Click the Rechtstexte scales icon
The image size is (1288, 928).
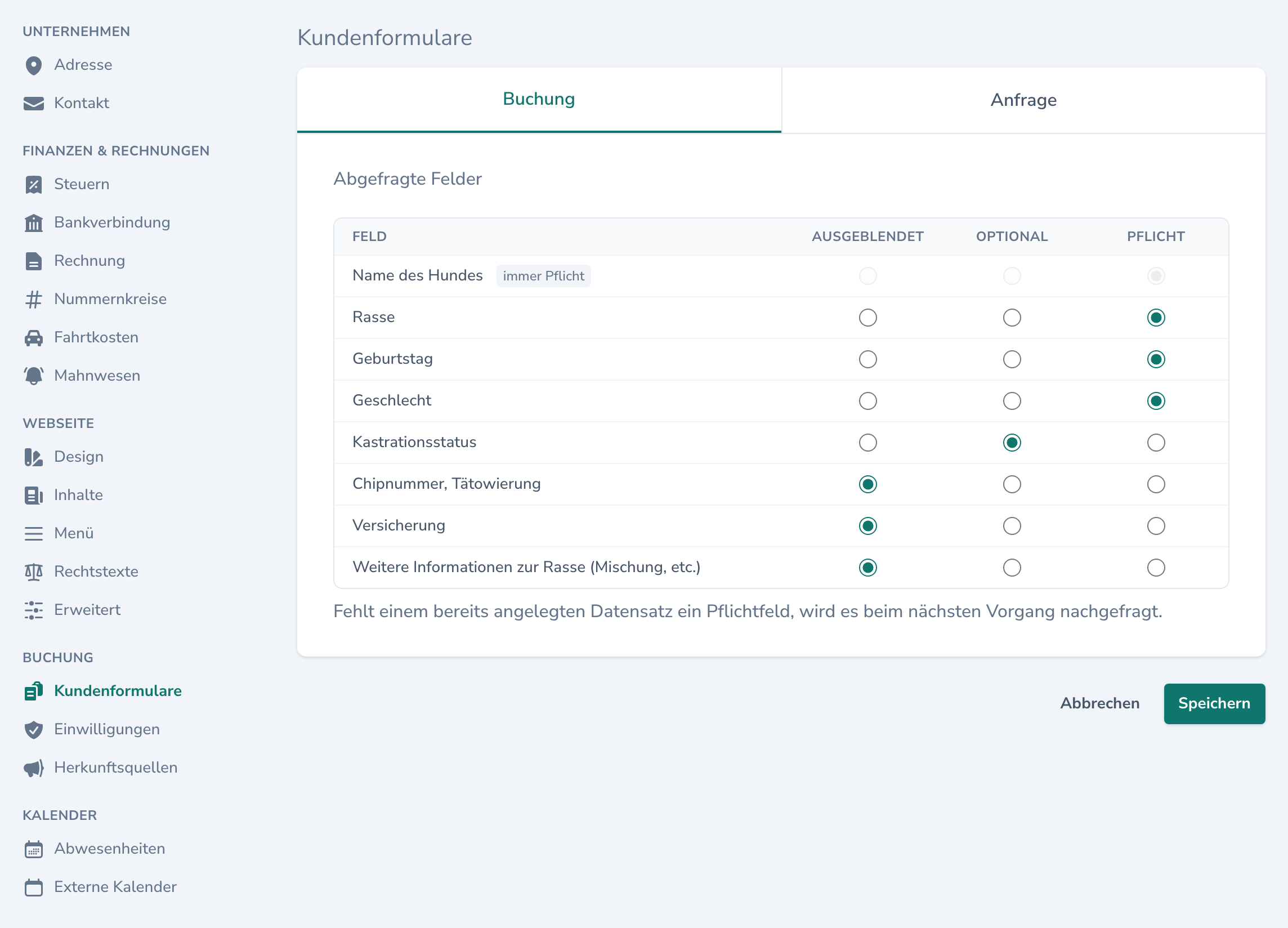pyautogui.click(x=34, y=572)
